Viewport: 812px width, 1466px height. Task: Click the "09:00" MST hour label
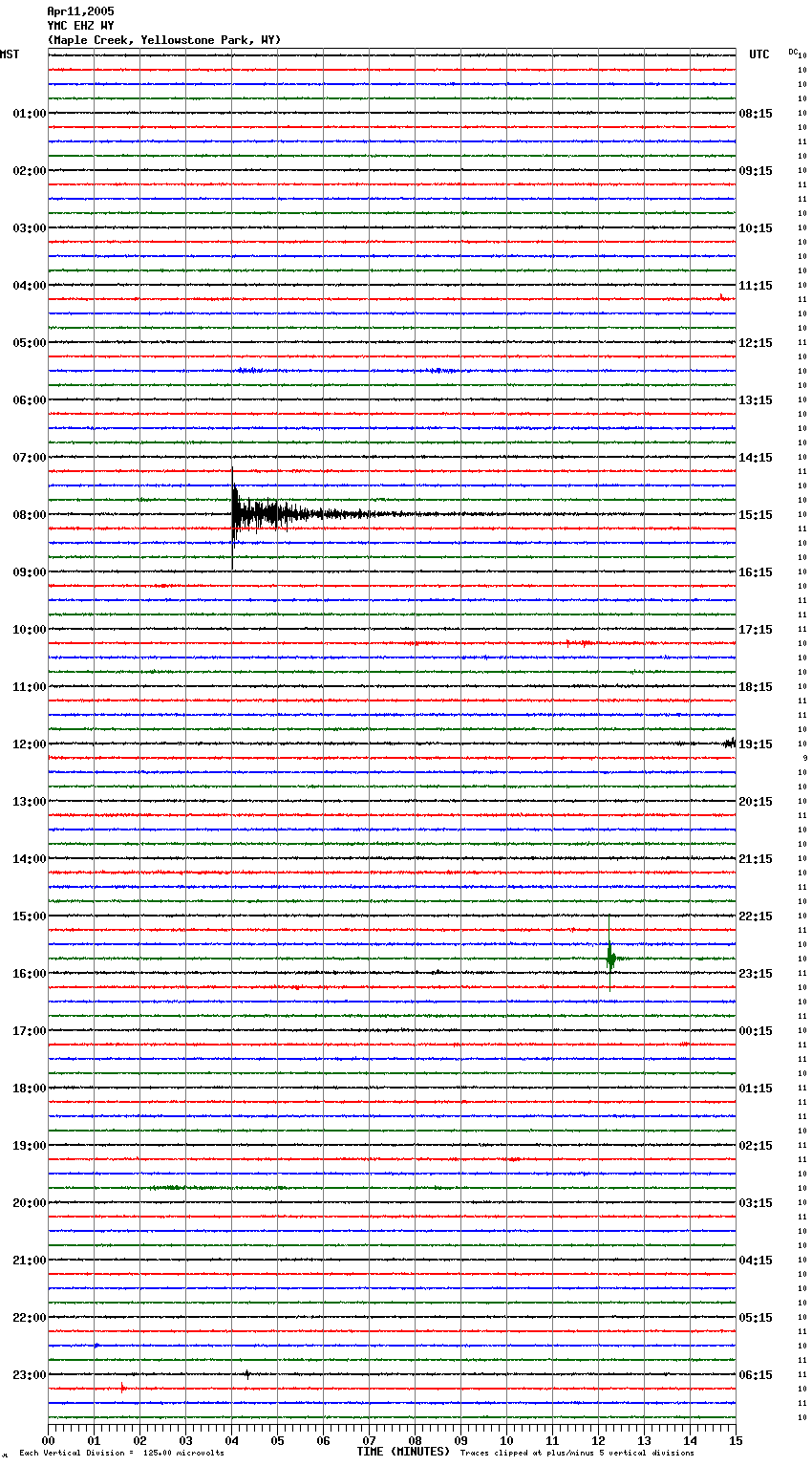[x=30, y=572]
